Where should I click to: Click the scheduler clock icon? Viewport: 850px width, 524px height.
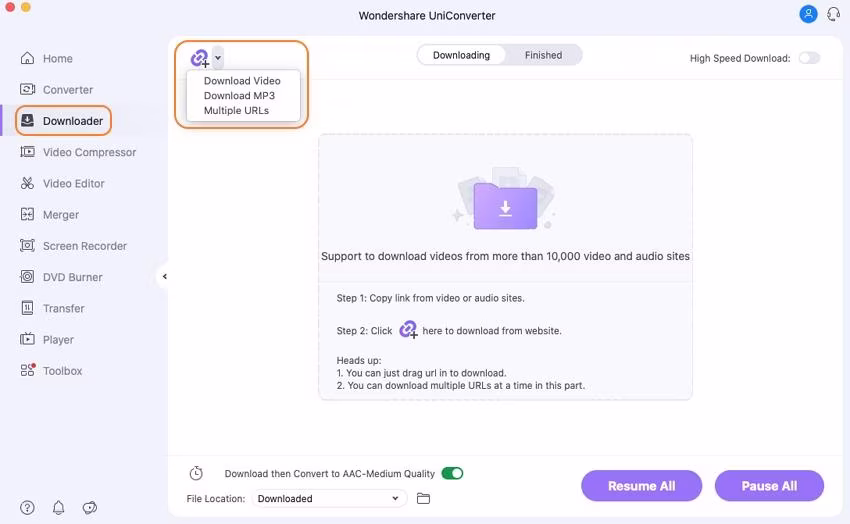pos(196,473)
